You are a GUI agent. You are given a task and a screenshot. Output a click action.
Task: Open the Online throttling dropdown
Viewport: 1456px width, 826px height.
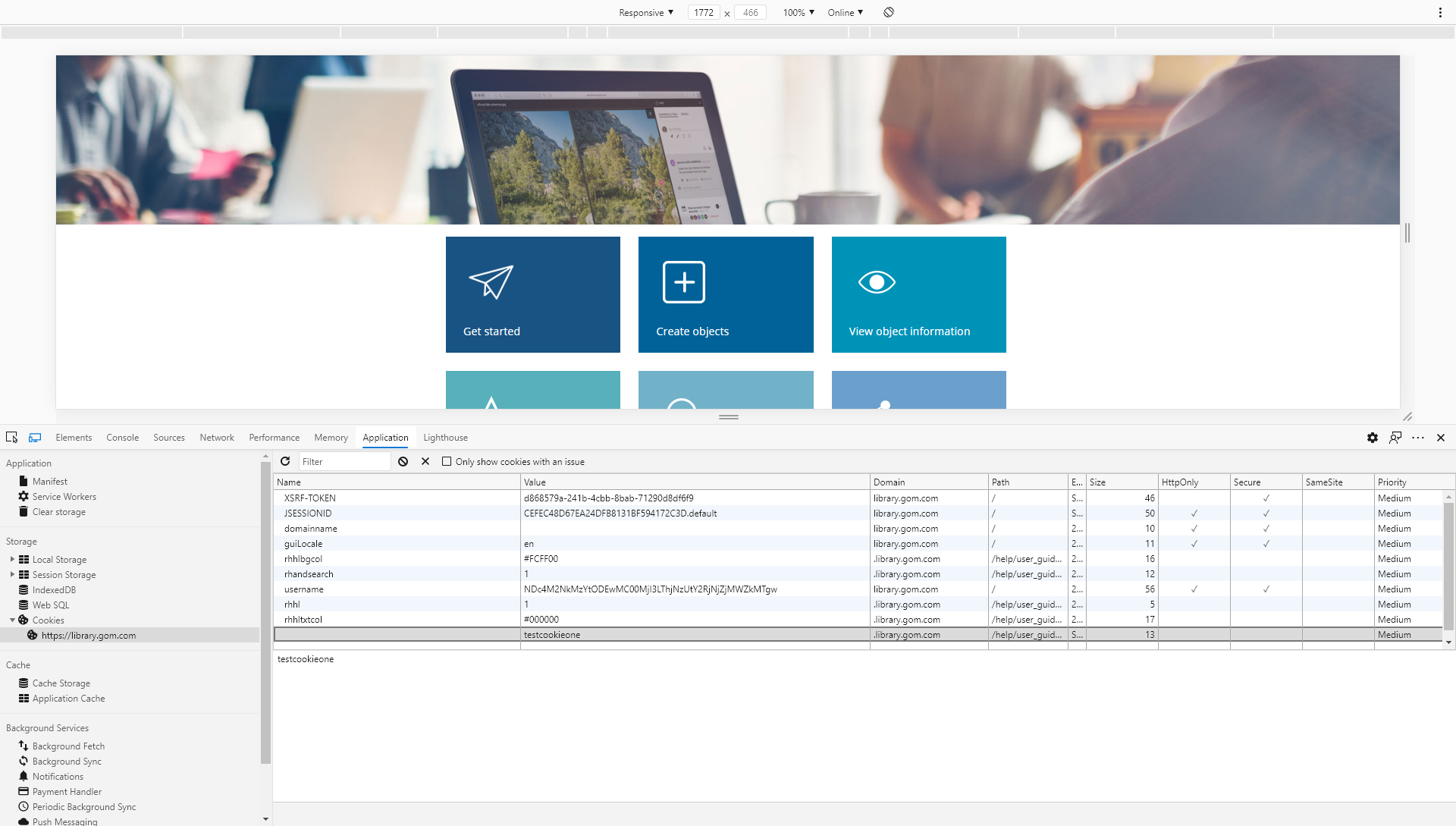(x=844, y=12)
